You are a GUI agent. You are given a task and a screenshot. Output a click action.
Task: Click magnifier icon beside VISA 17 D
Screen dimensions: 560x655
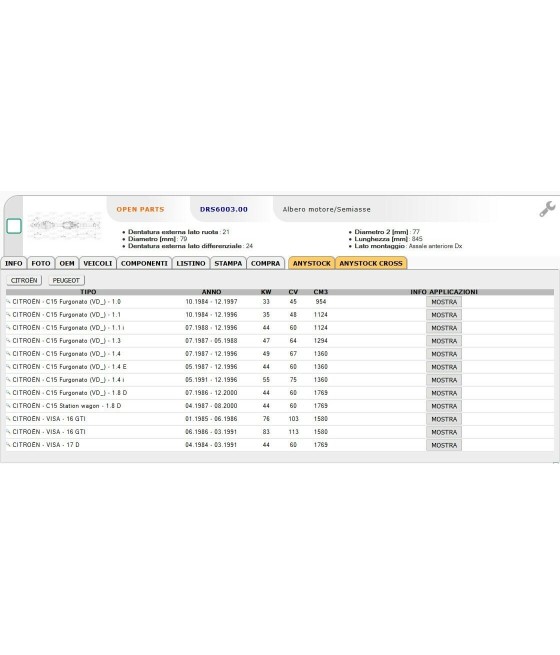point(8,445)
